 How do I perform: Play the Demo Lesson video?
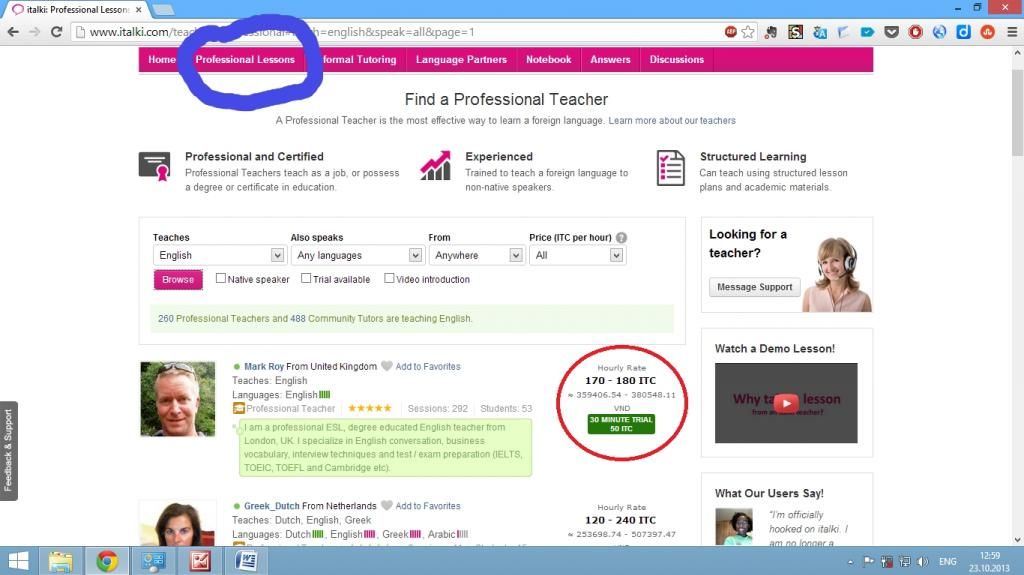[x=786, y=403]
